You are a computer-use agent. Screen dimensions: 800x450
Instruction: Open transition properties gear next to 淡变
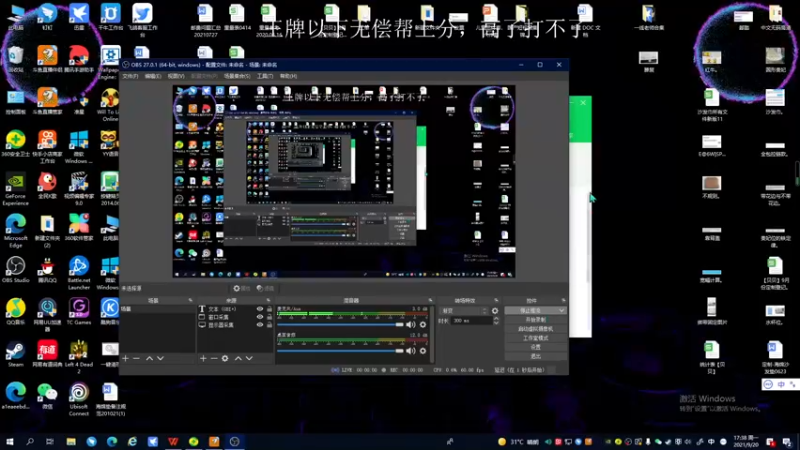pos(495,311)
